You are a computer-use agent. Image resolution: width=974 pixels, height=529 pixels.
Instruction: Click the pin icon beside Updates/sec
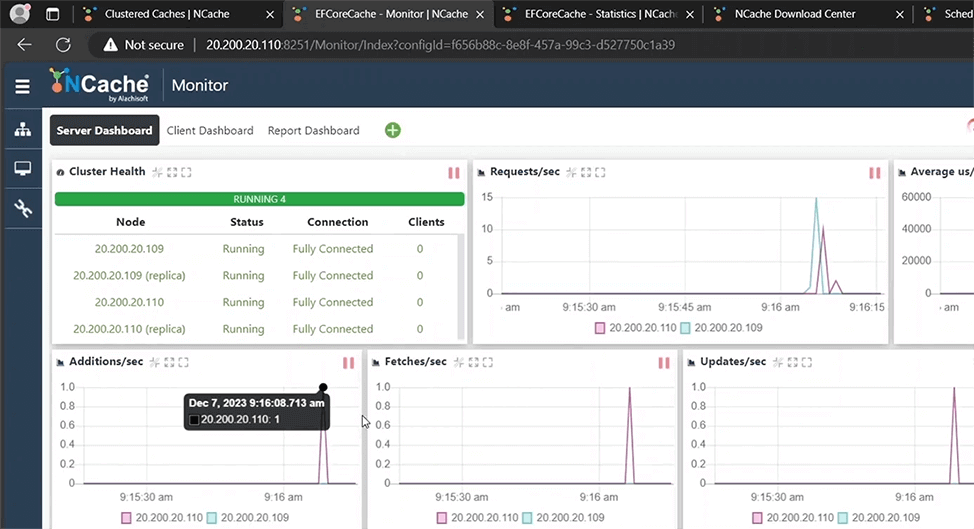(x=778, y=362)
